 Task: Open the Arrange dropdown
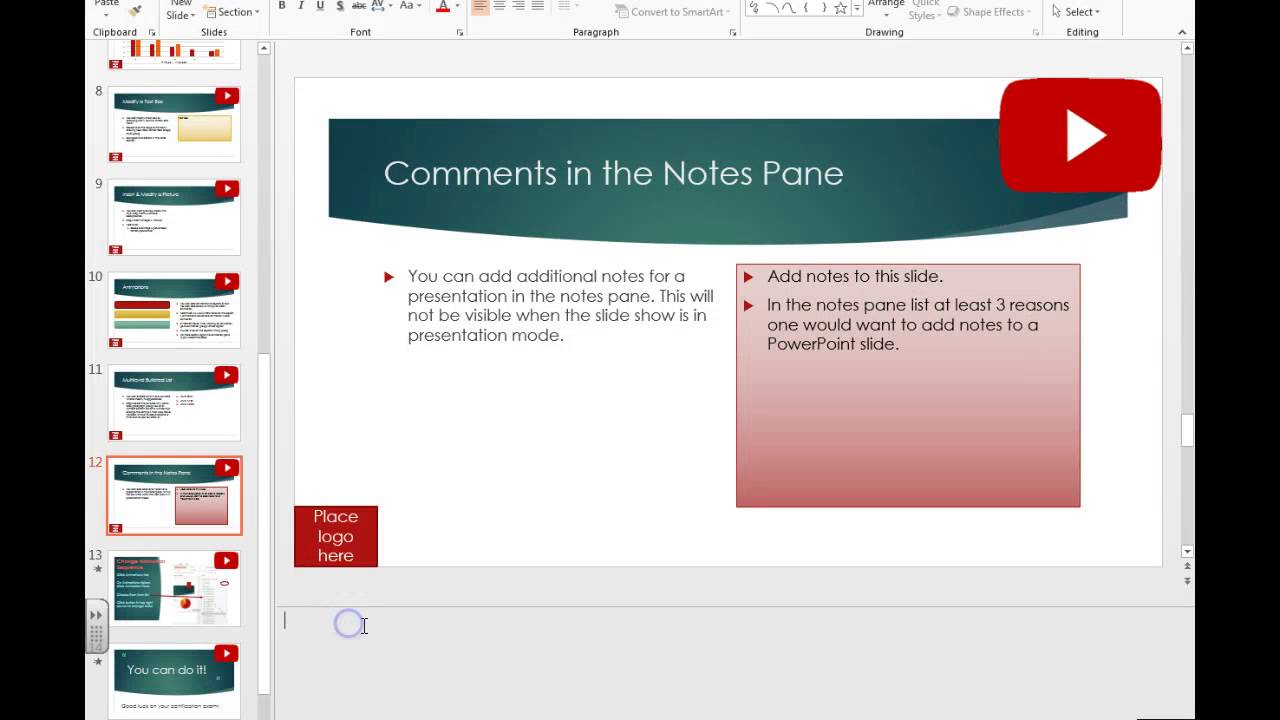coord(886,8)
